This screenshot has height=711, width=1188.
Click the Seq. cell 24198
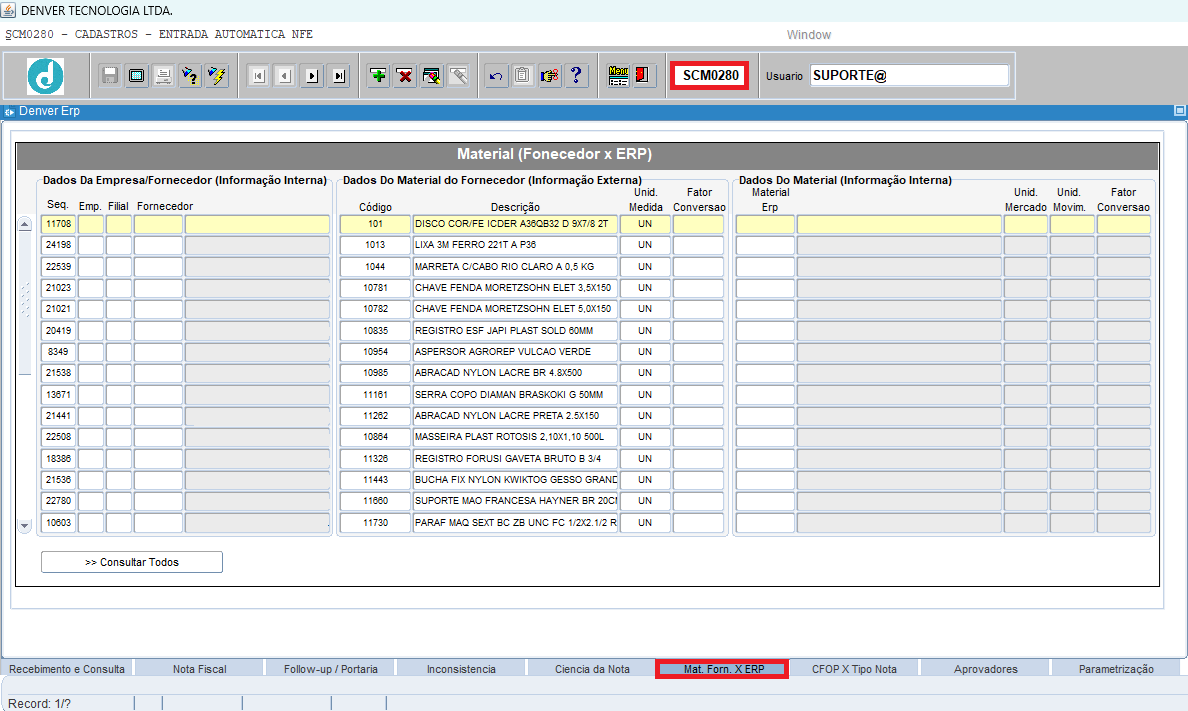[x=58, y=245]
